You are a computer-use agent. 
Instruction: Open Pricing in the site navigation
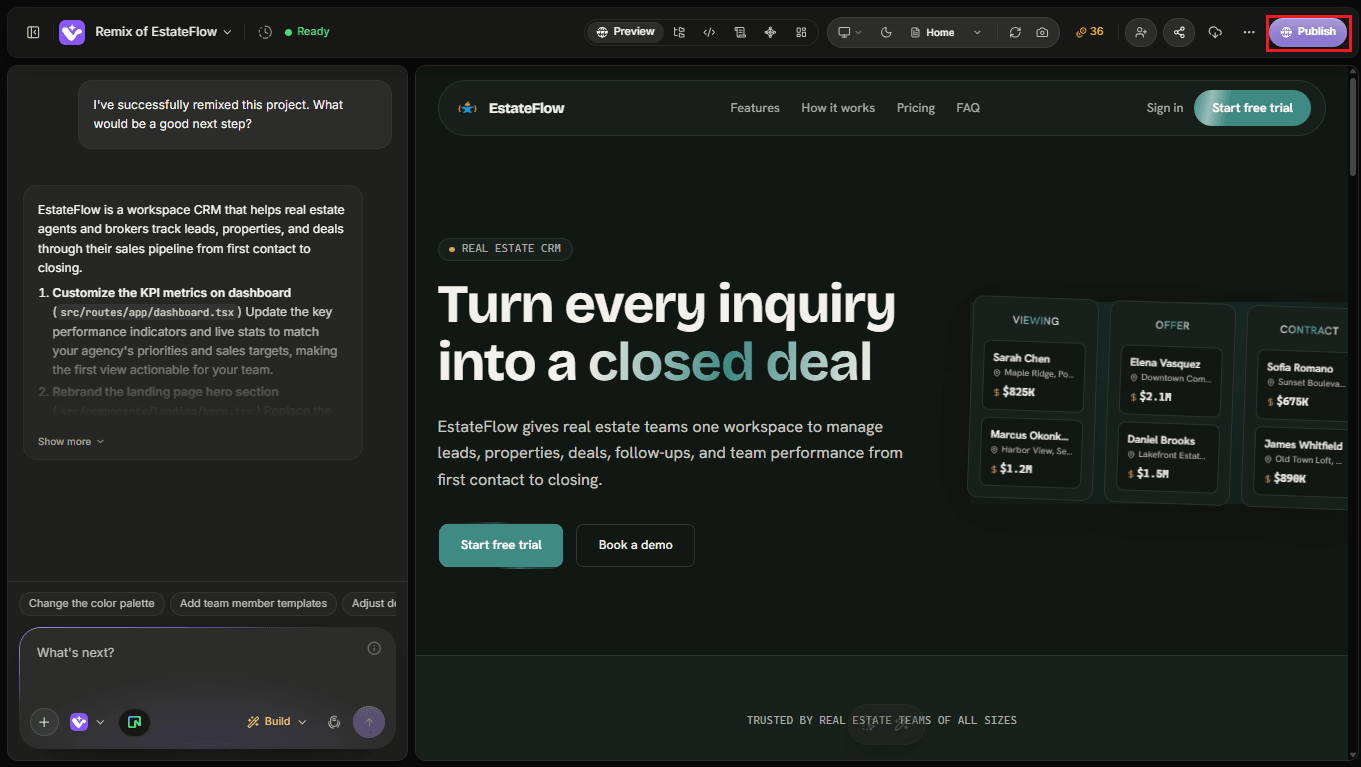916,108
